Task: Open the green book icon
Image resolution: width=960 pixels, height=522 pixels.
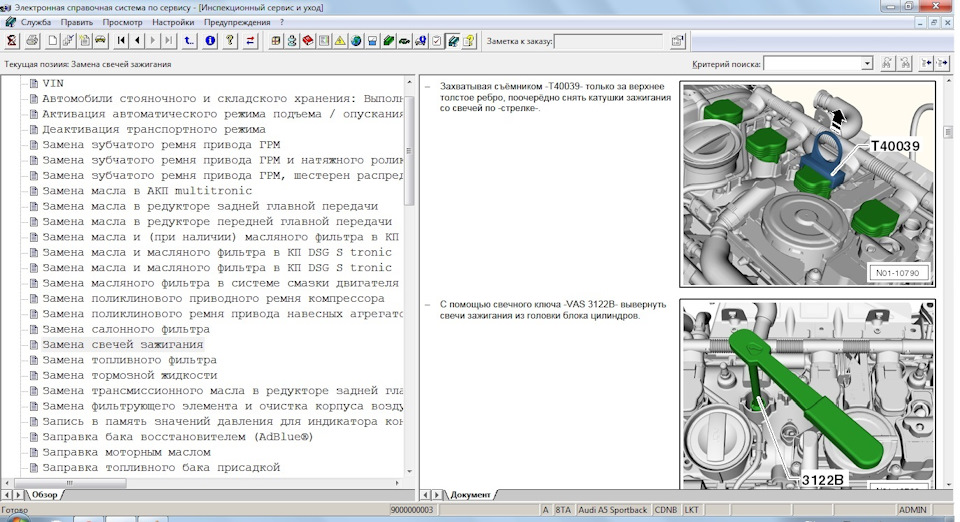Action: 388,41
